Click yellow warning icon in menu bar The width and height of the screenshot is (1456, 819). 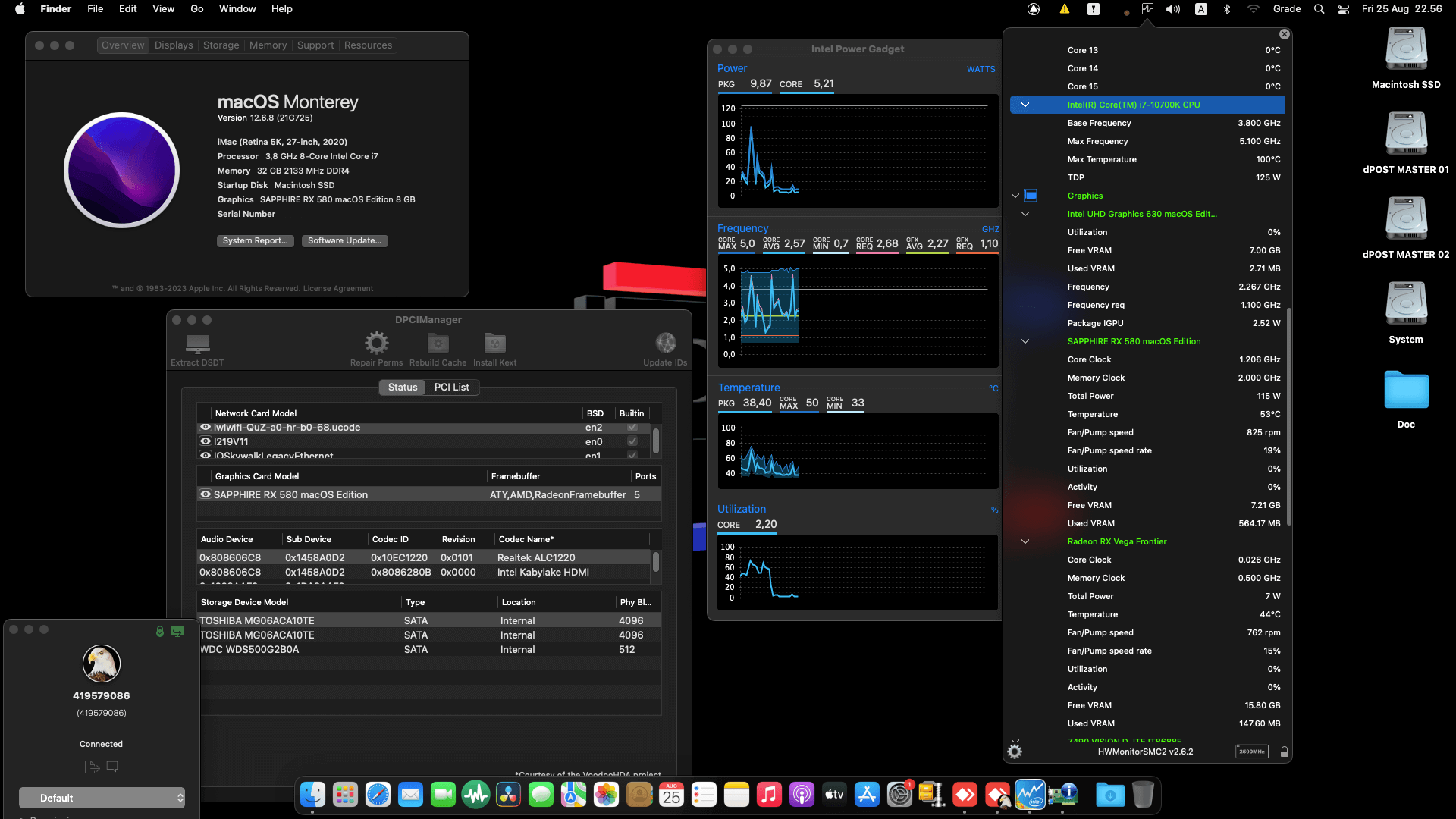[x=1065, y=9]
